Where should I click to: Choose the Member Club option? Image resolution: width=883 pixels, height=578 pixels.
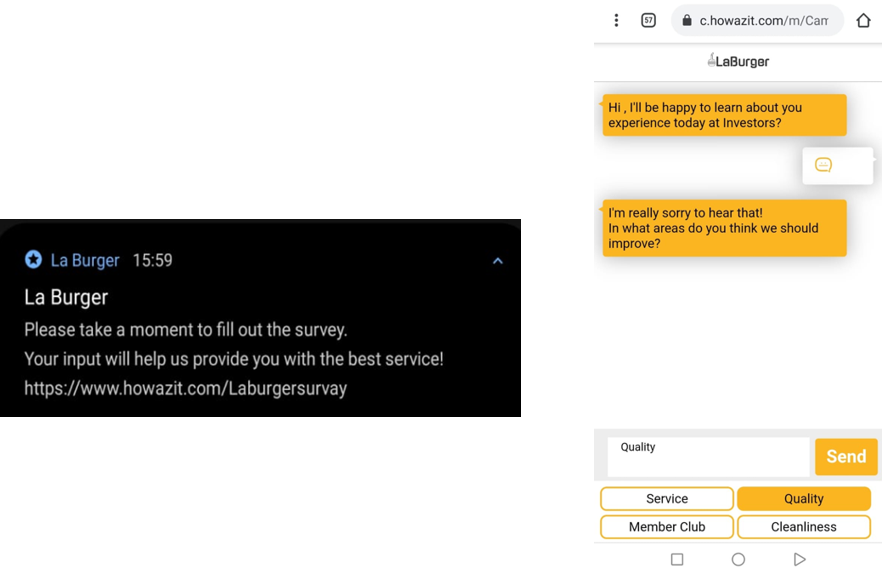667,527
